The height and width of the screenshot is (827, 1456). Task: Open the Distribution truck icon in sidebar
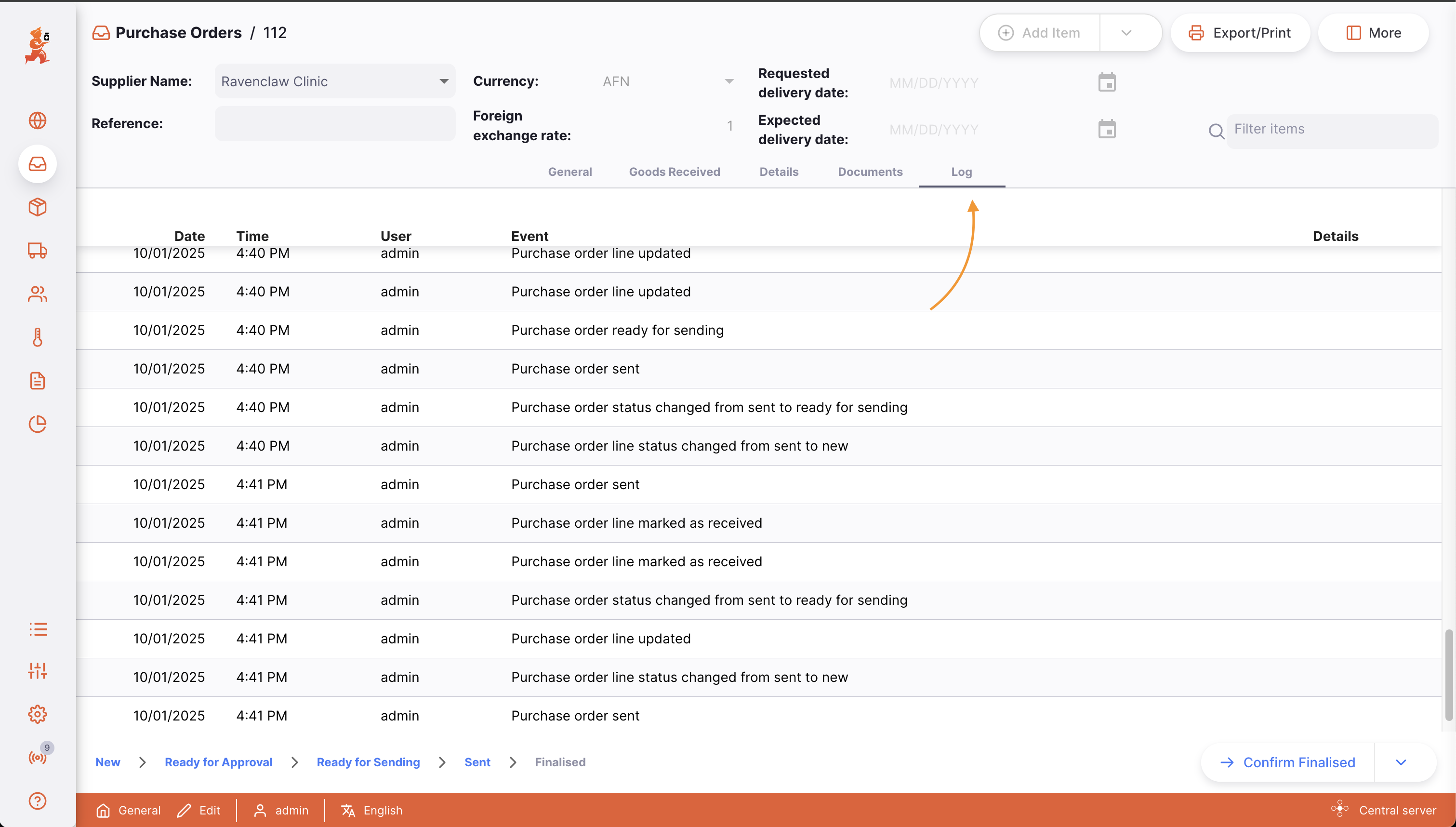[38, 251]
